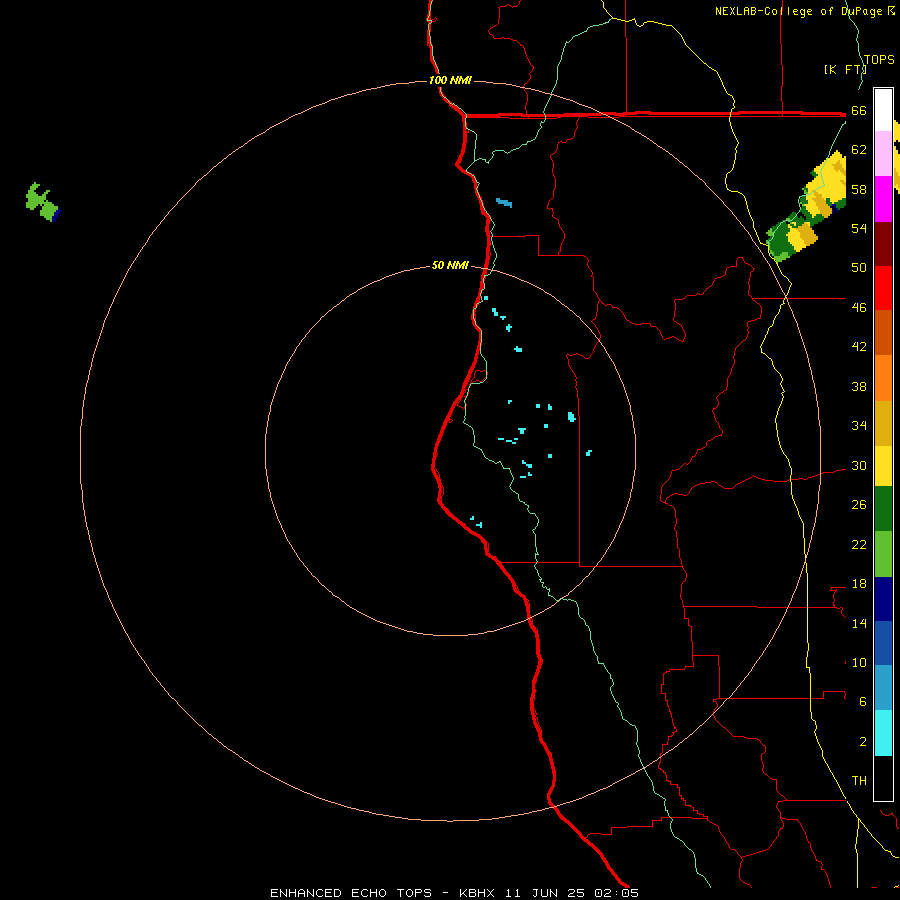Click the burnt orange legend swatch
The width and height of the screenshot is (900, 900).
[x=883, y=332]
